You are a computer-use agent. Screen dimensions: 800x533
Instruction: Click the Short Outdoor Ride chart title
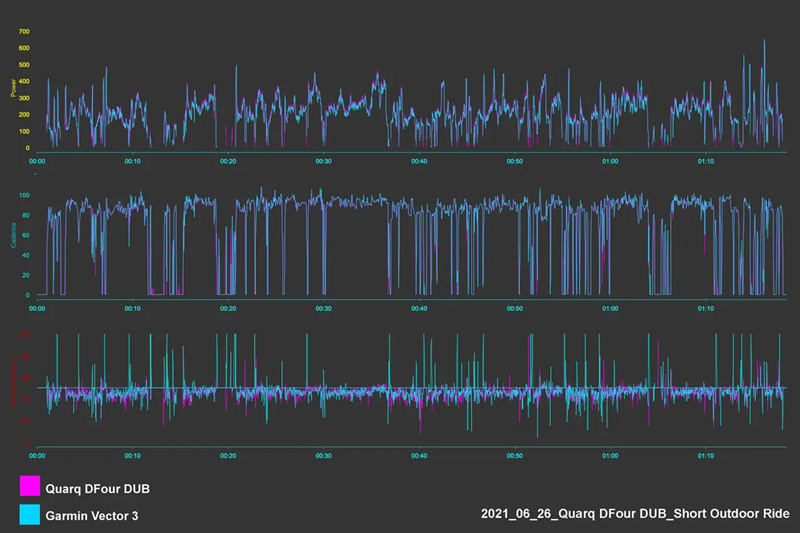(x=635, y=514)
